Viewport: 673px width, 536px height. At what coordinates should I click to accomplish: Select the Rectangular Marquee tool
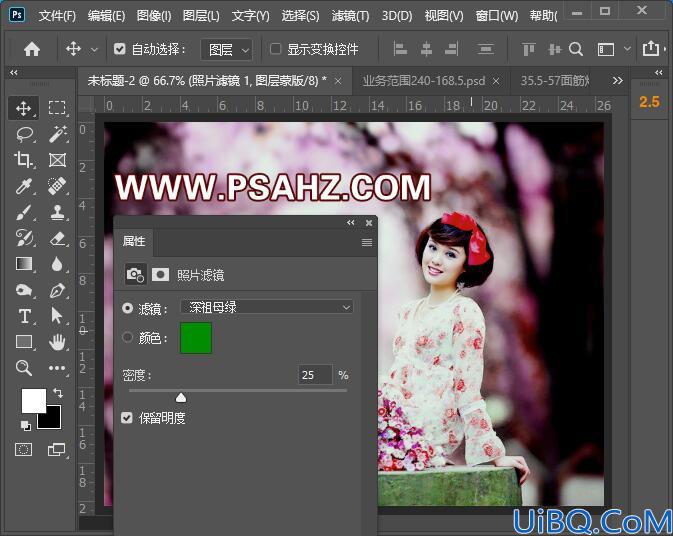pos(57,108)
